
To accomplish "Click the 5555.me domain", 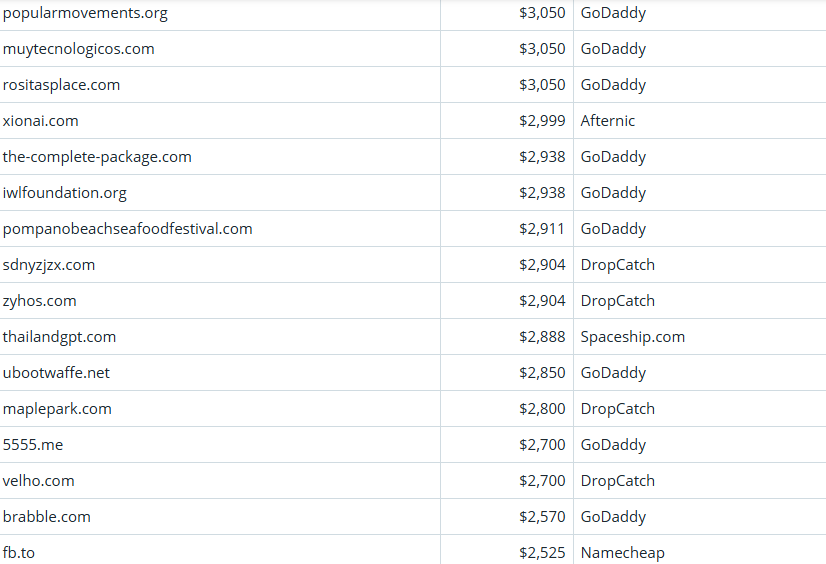I will [x=33, y=445].
